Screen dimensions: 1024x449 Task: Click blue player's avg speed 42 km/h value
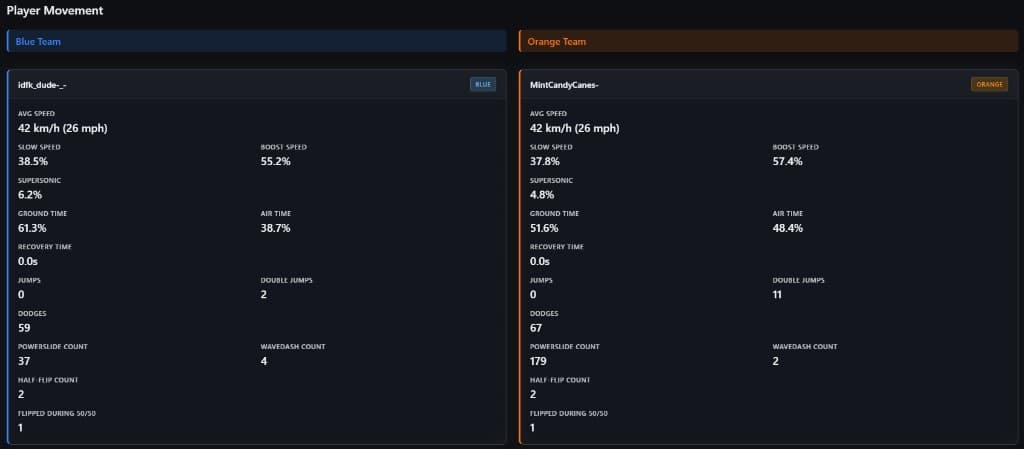[x=63, y=128]
